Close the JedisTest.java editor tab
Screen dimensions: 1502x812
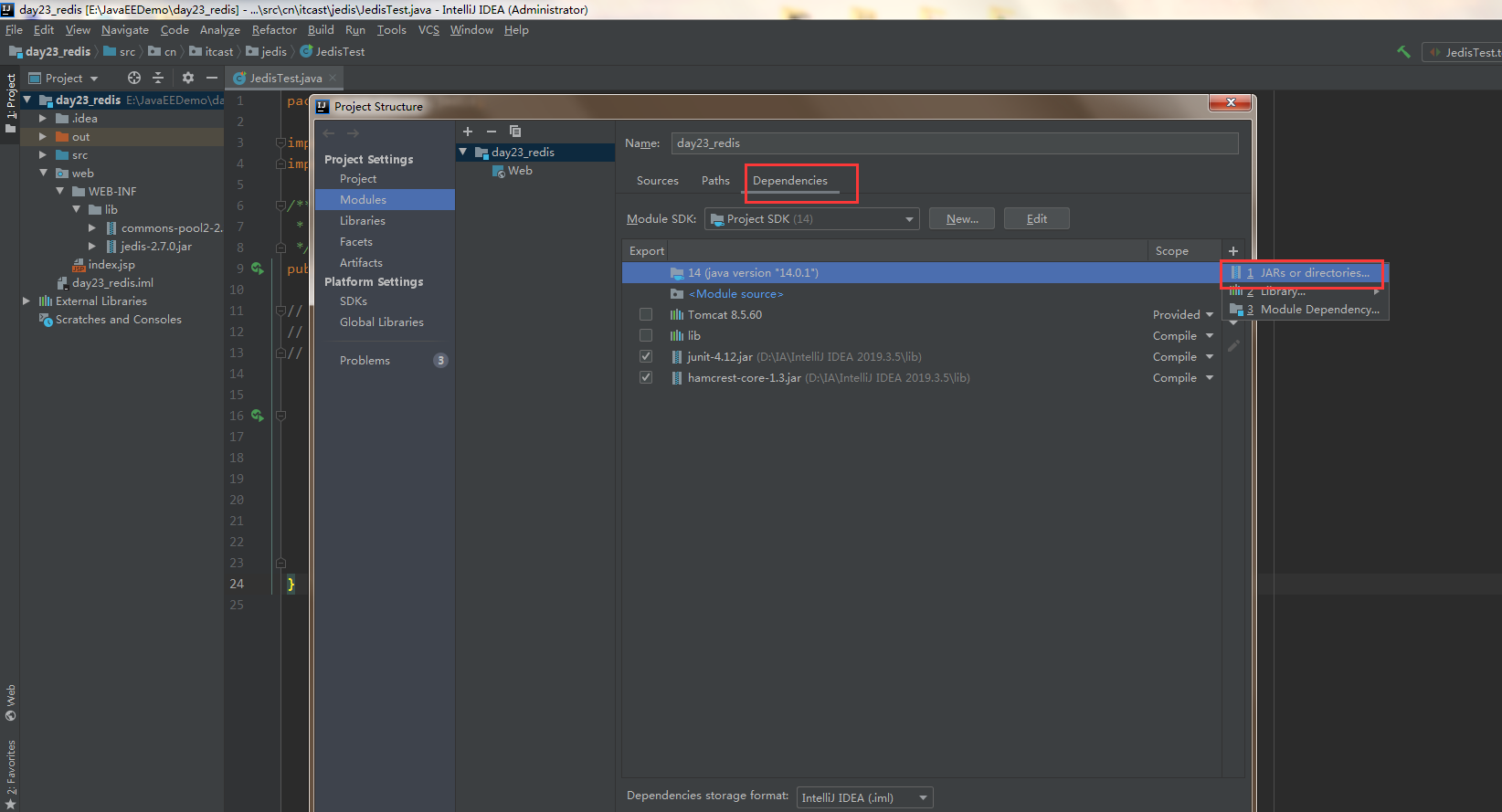click(333, 79)
